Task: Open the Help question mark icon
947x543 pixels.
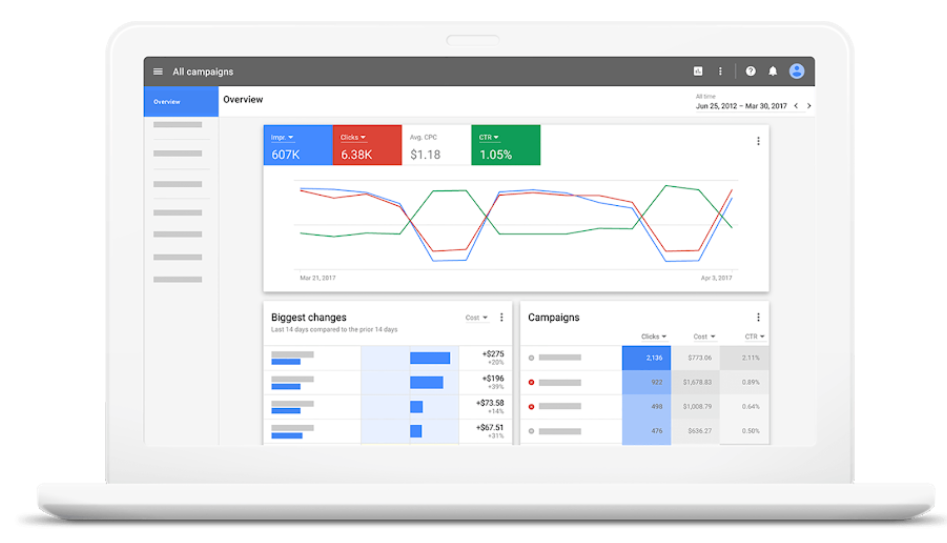Action: [751, 71]
